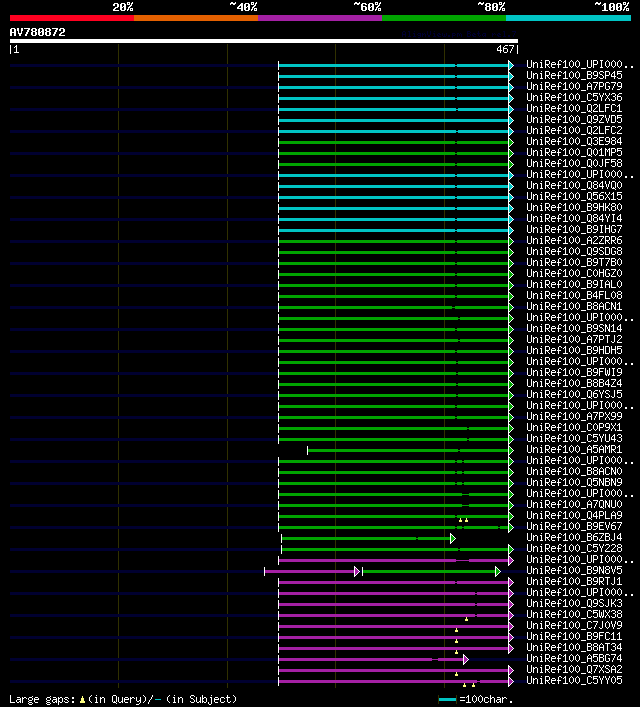Select hit label UniRef100_Q01MP5
This screenshot has height=707, width=640.
[x=574, y=152]
